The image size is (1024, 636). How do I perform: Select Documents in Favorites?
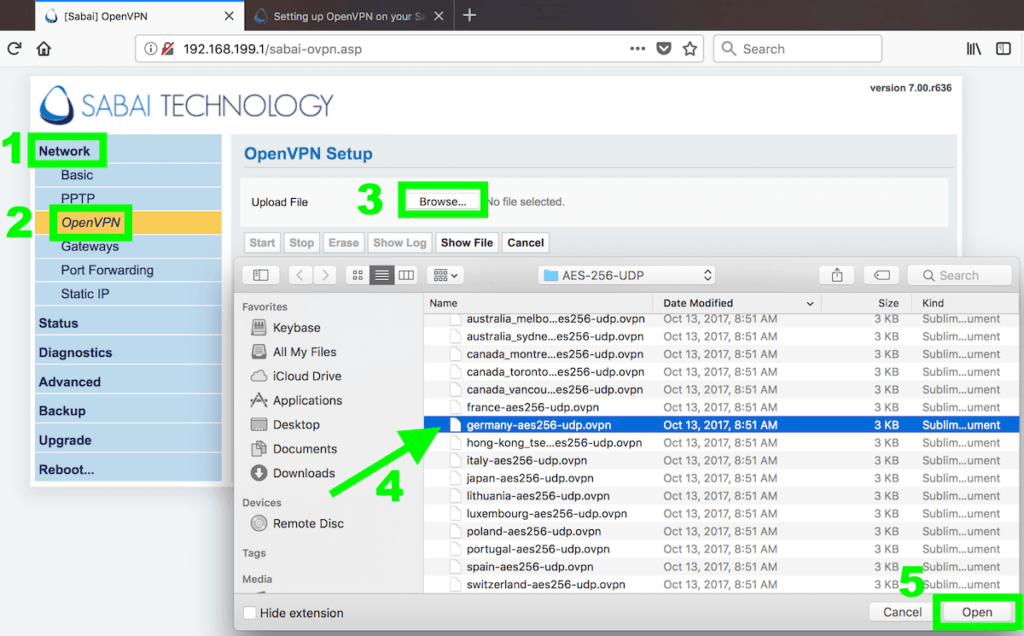[304, 448]
